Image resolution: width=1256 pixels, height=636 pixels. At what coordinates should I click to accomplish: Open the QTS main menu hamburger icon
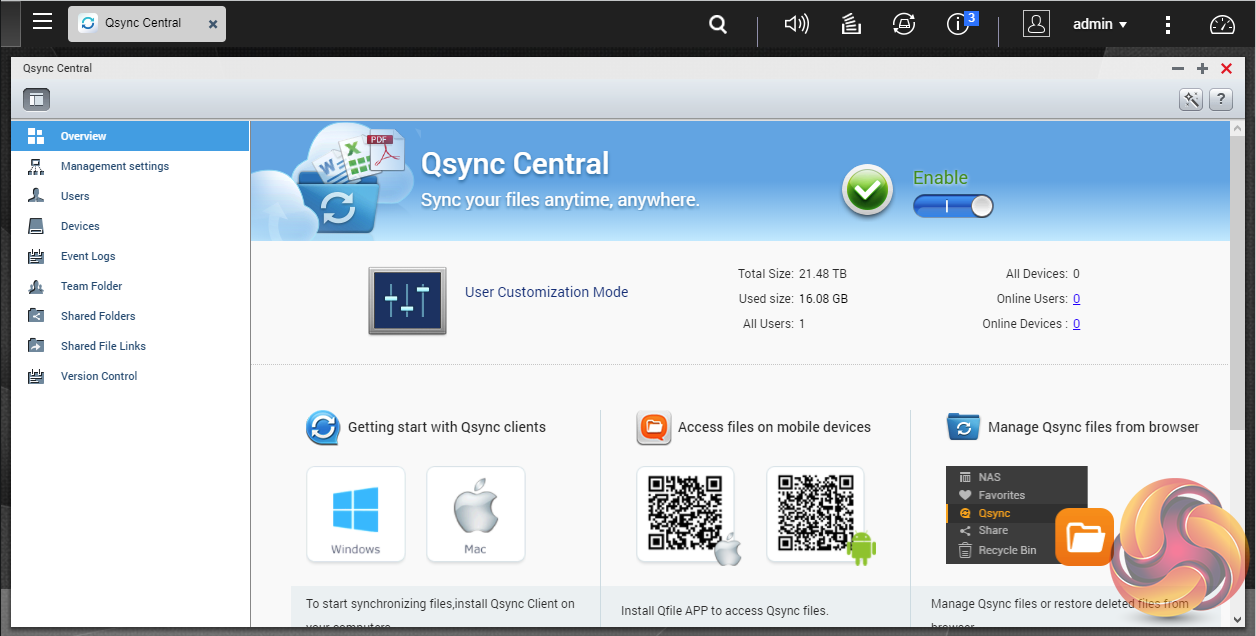pos(42,22)
